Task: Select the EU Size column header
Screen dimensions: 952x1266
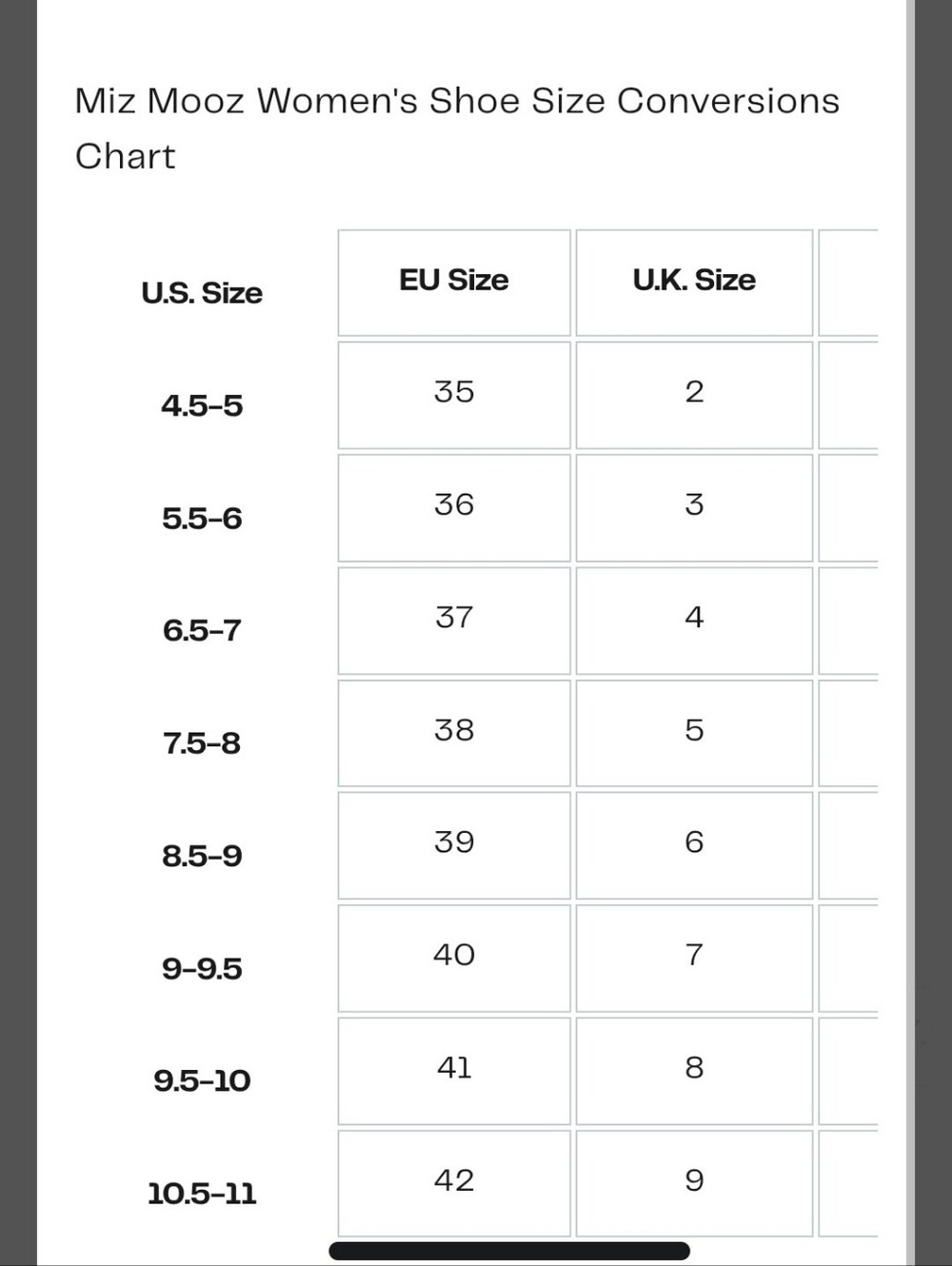Action: click(454, 283)
